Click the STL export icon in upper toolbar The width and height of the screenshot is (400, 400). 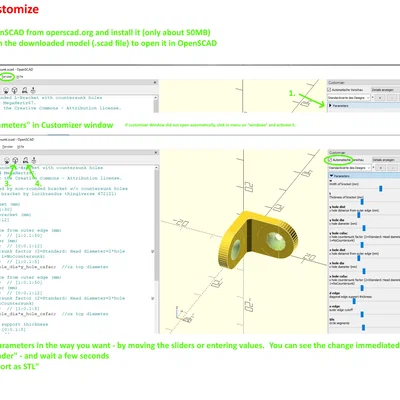(x=25, y=90)
